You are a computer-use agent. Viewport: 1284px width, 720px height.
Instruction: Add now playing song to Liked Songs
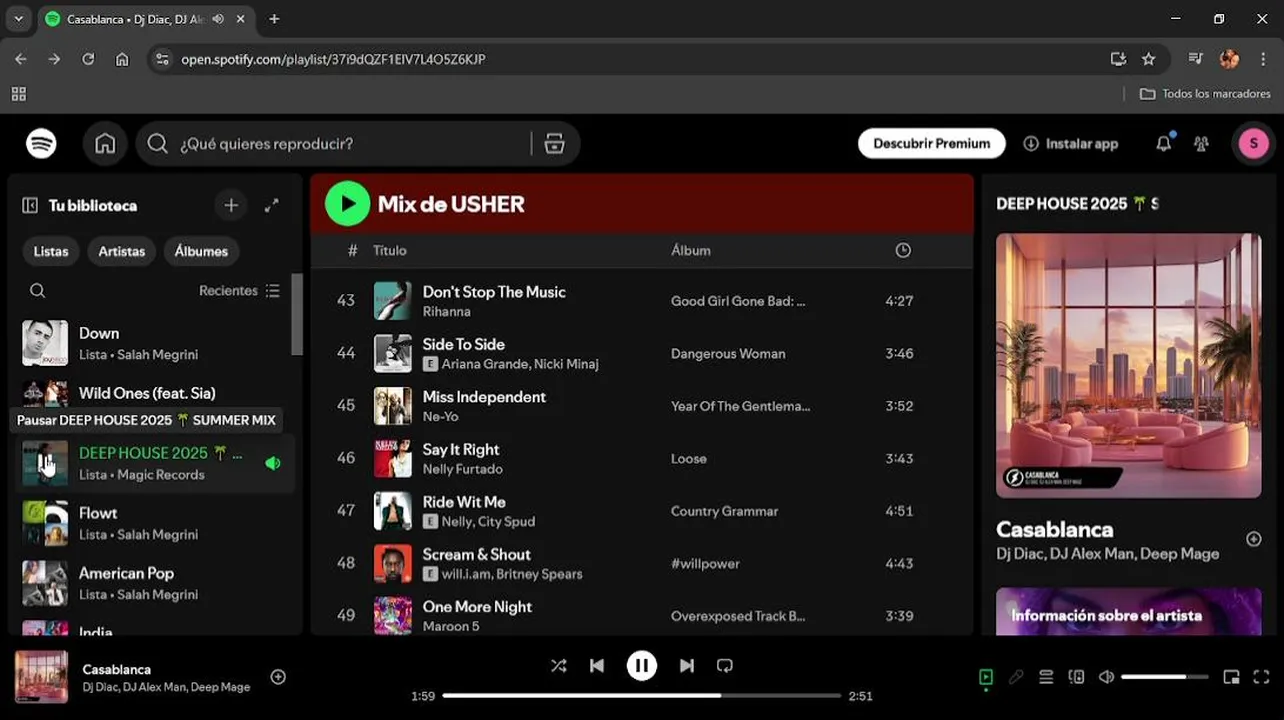pyautogui.click(x=278, y=677)
